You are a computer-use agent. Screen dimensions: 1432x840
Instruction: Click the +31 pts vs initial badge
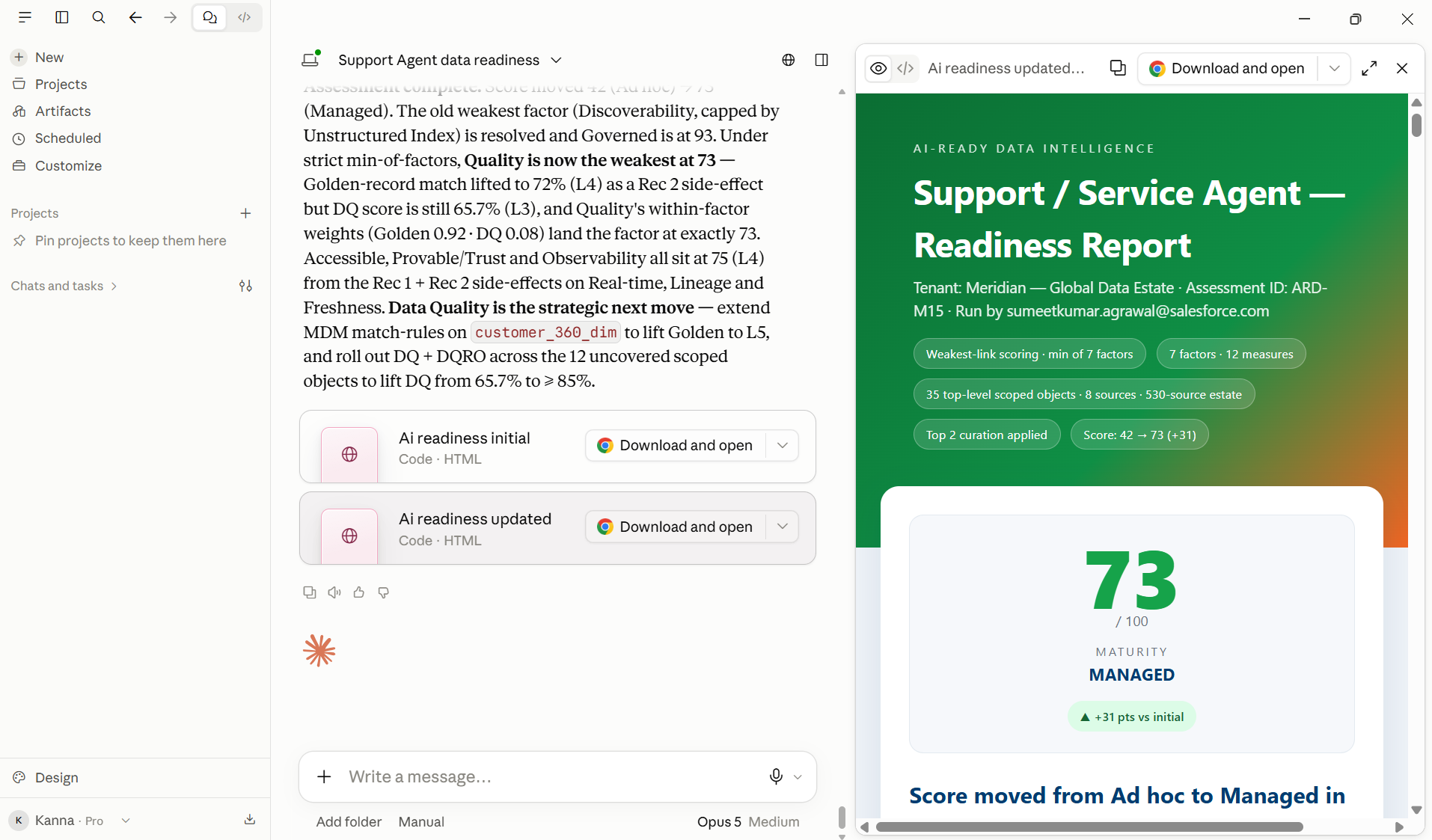[1131, 717]
